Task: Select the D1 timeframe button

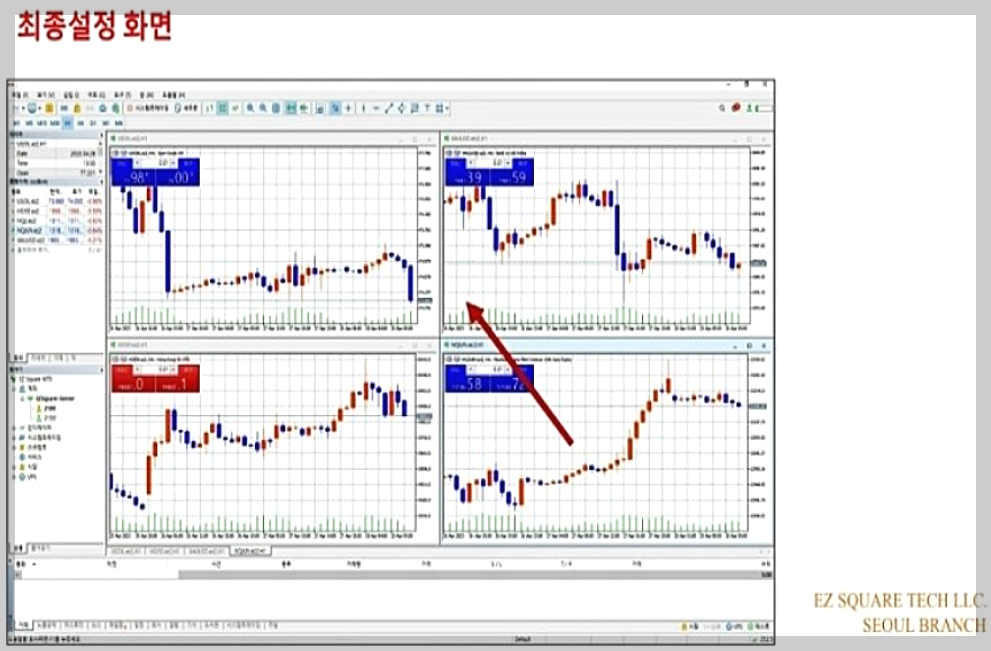Action: click(x=93, y=123)
